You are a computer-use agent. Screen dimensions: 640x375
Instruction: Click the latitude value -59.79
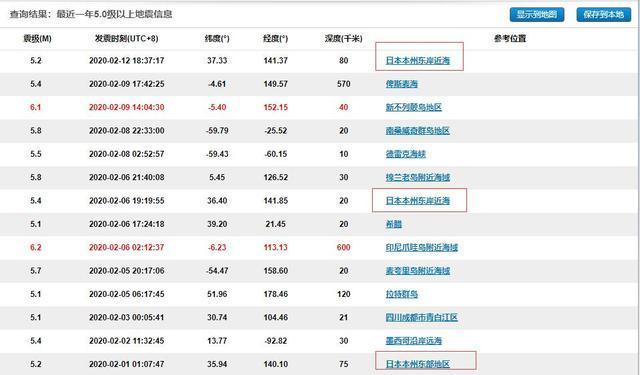(217, 131)
